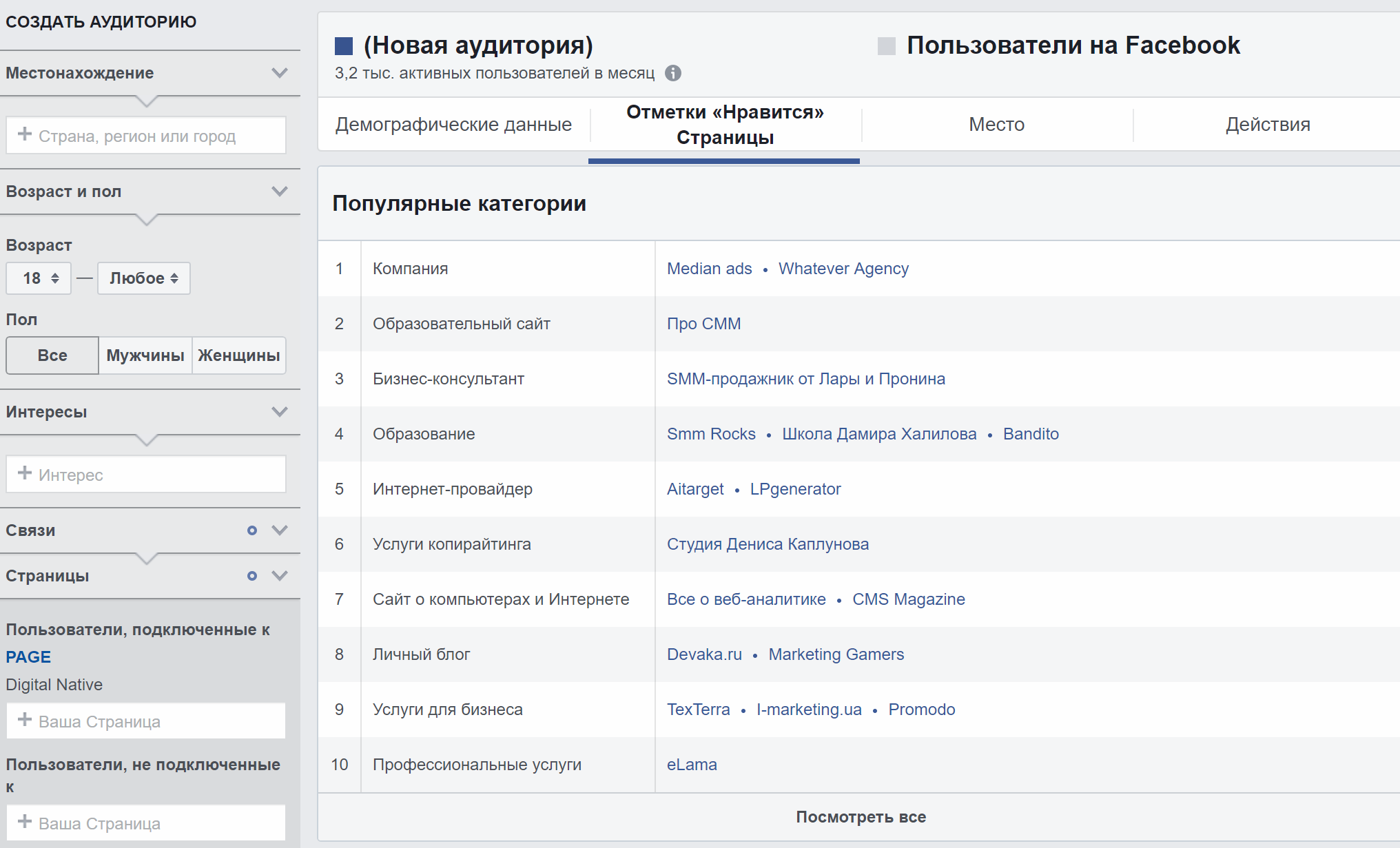Open SMM-продажник от Лары и Пронина link
This screenshot has height=848, width=1400.
point(805,379)
